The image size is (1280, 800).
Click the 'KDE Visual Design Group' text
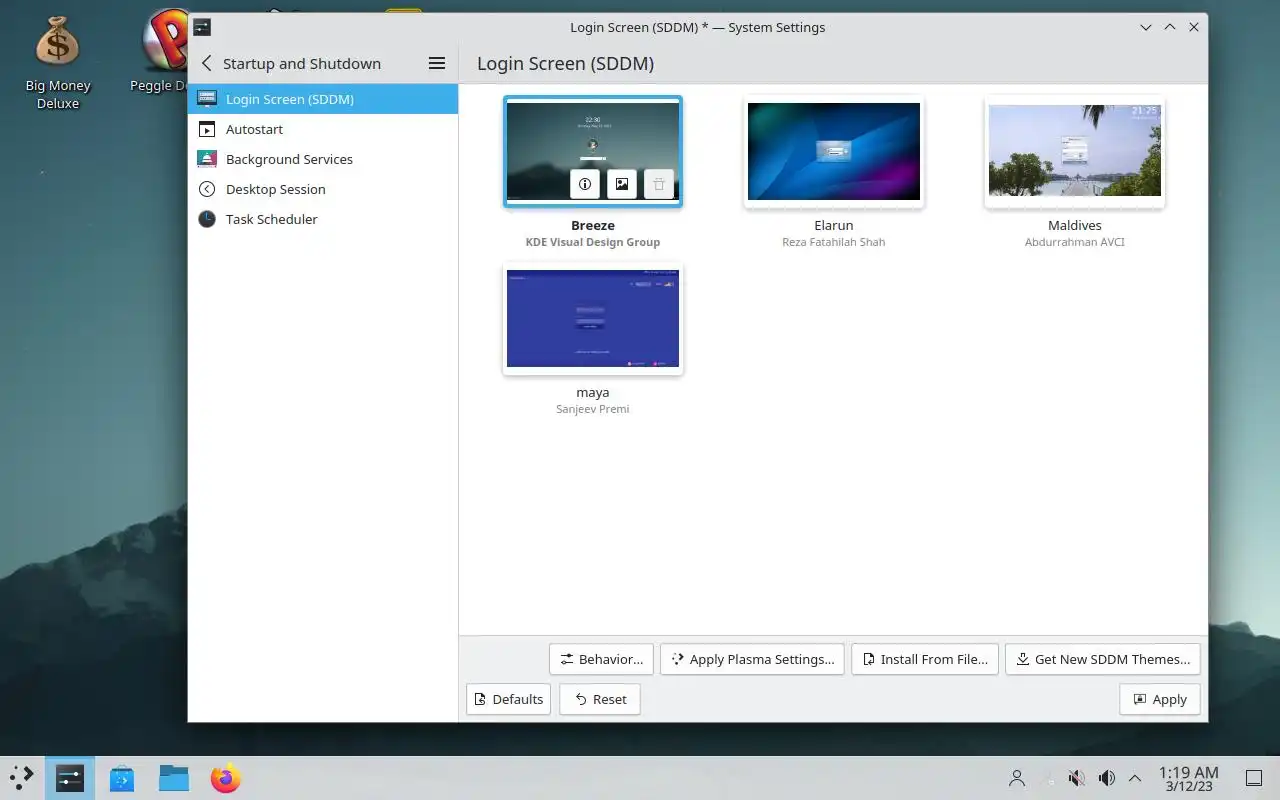593,242
